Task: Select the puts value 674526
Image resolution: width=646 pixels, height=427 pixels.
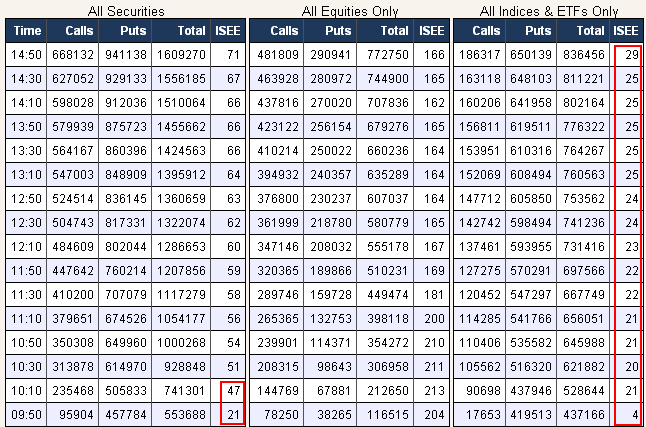Action: 125,319
